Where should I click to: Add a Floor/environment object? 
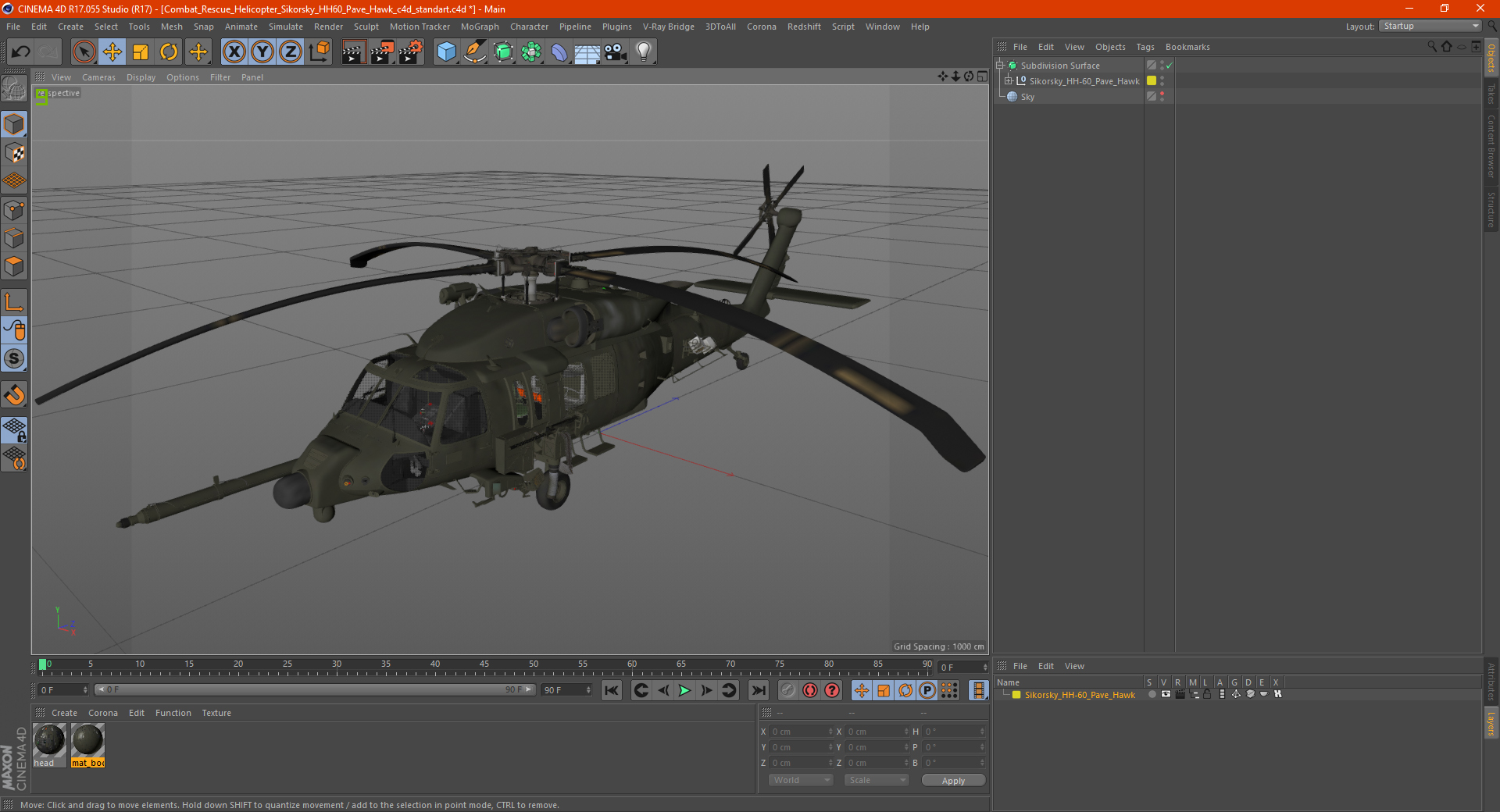pyautogui.click(x=587, y=52)
